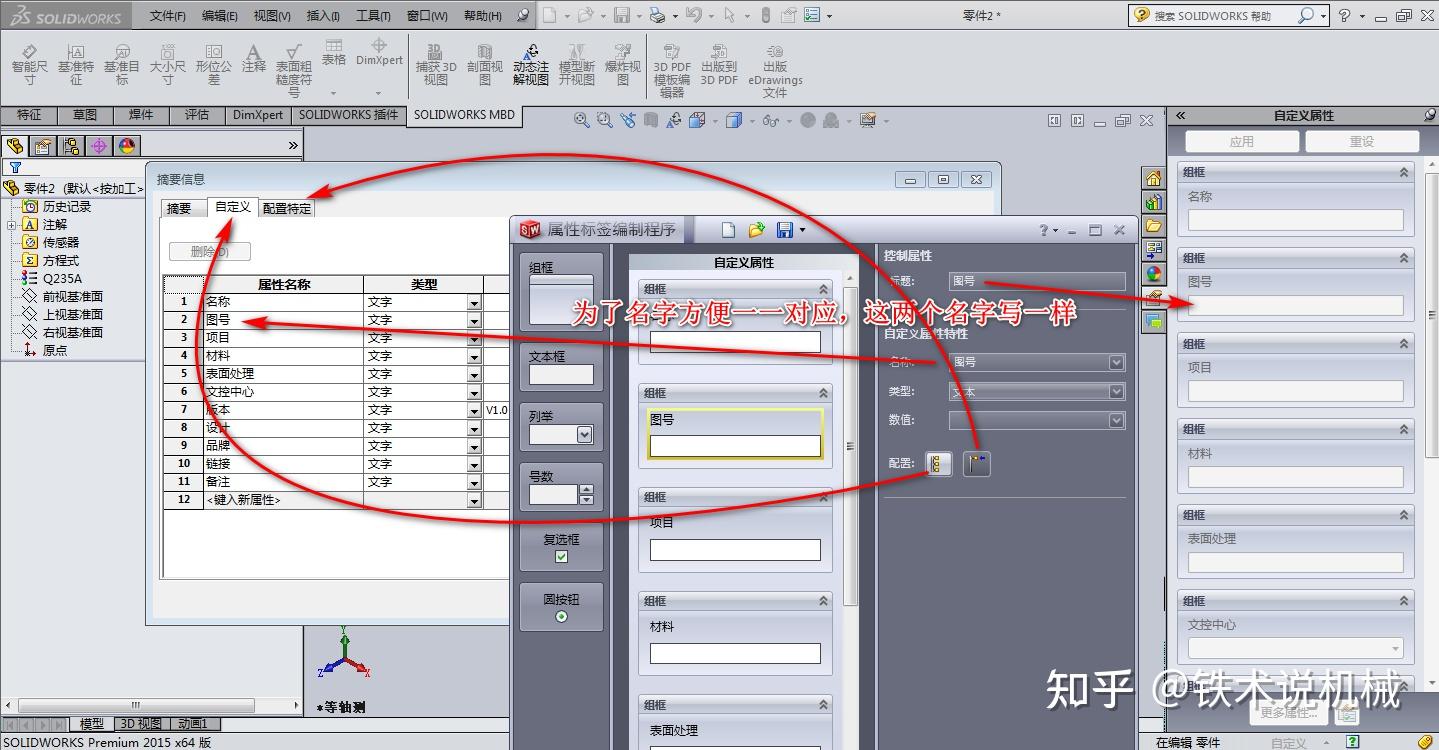Open the home resources icon in task pane

coord(1154,178)
